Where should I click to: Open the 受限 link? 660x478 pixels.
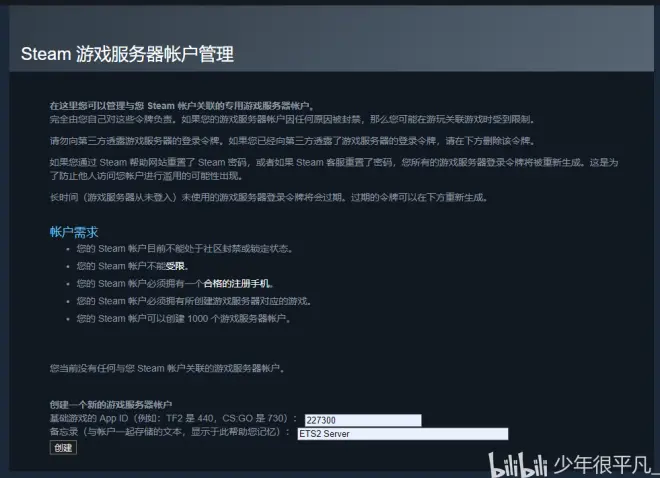175,266
